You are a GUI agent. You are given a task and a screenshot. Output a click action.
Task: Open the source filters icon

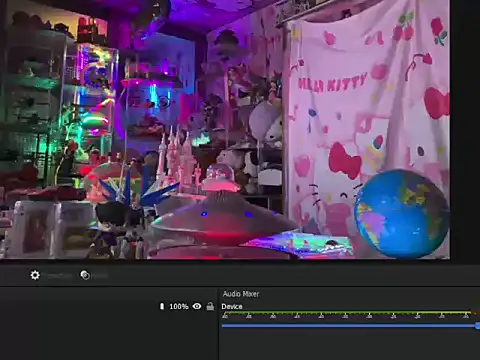click(x=85, y=275)
